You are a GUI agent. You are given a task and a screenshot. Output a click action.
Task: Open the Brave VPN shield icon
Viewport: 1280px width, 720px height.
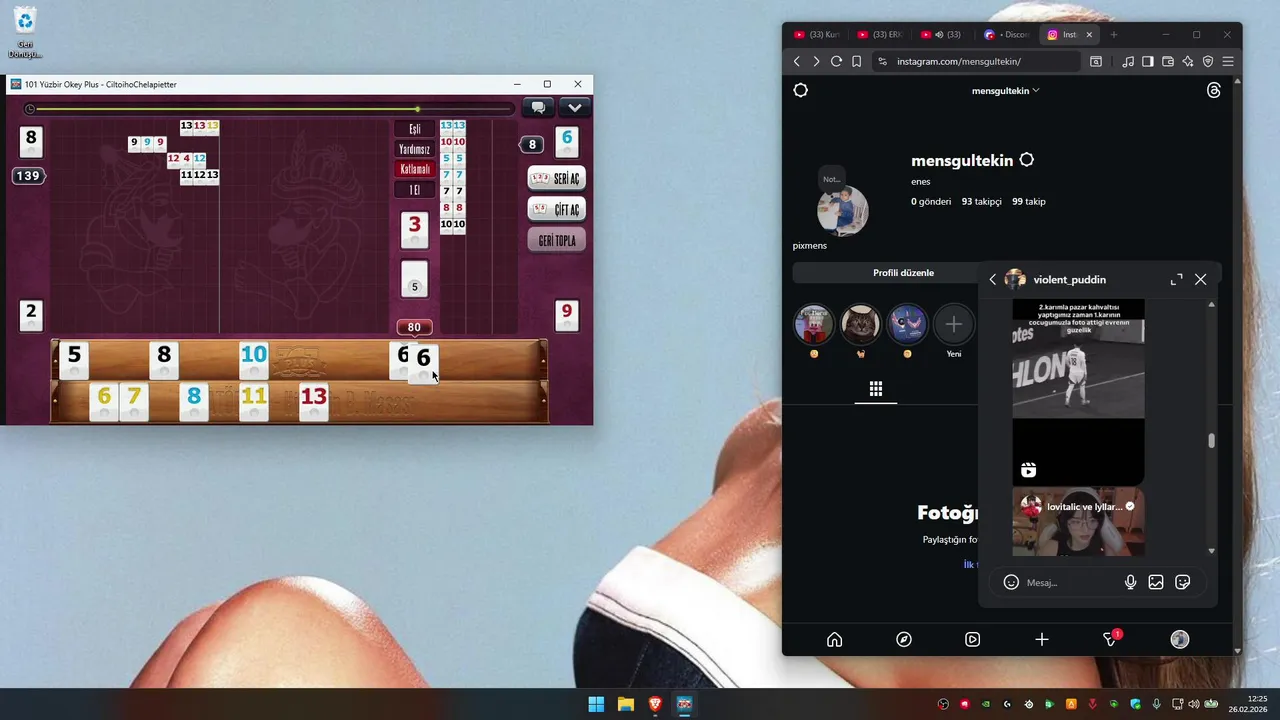point(1208,61)
